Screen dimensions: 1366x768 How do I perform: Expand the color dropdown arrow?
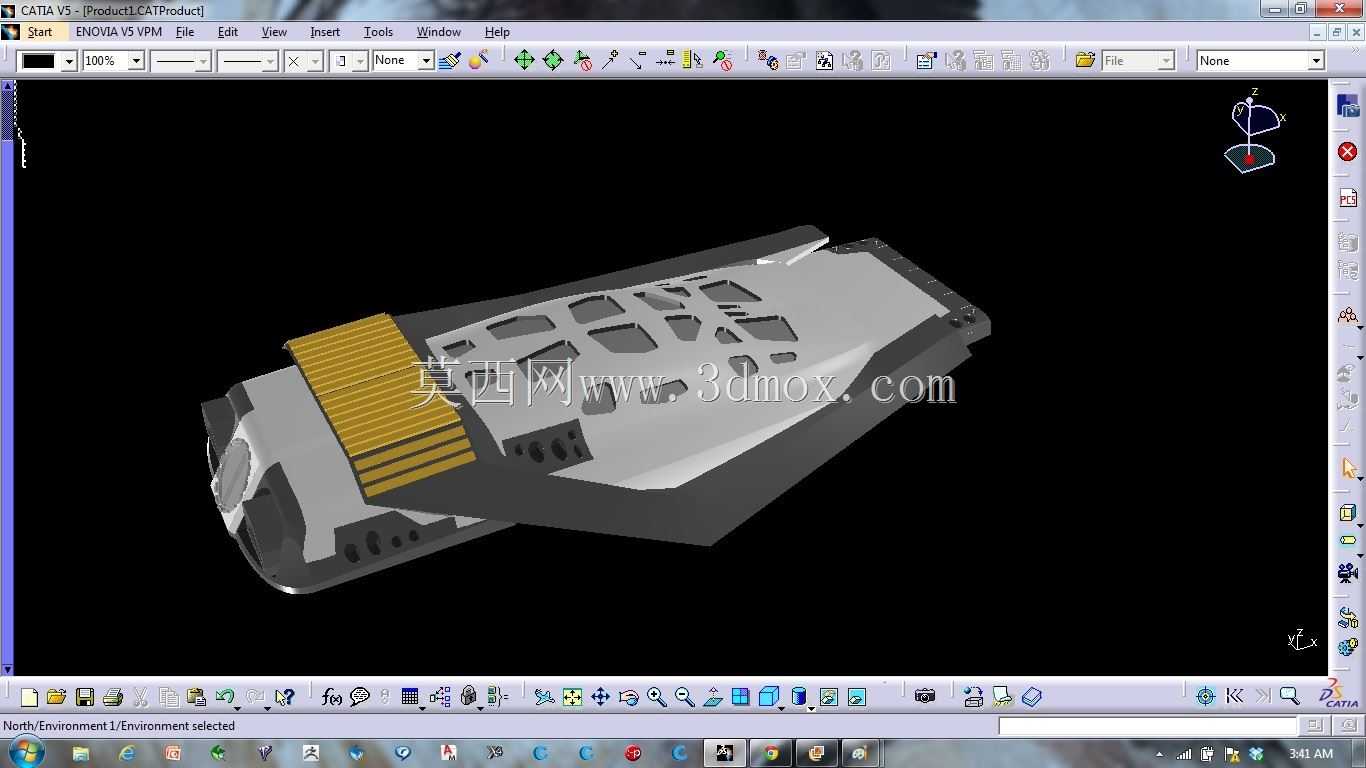[69, 61]
